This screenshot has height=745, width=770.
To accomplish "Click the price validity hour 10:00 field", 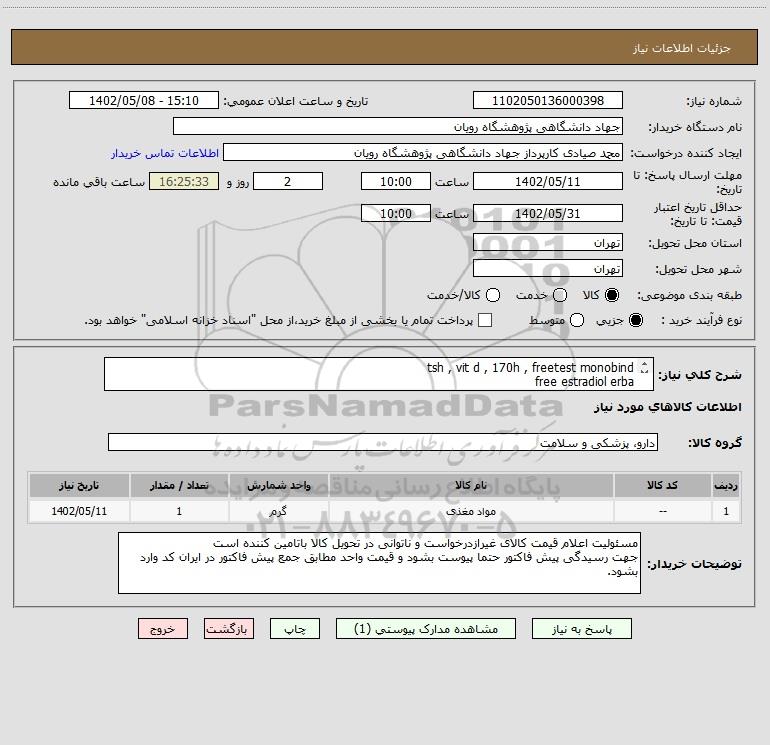I will [396, 213].
